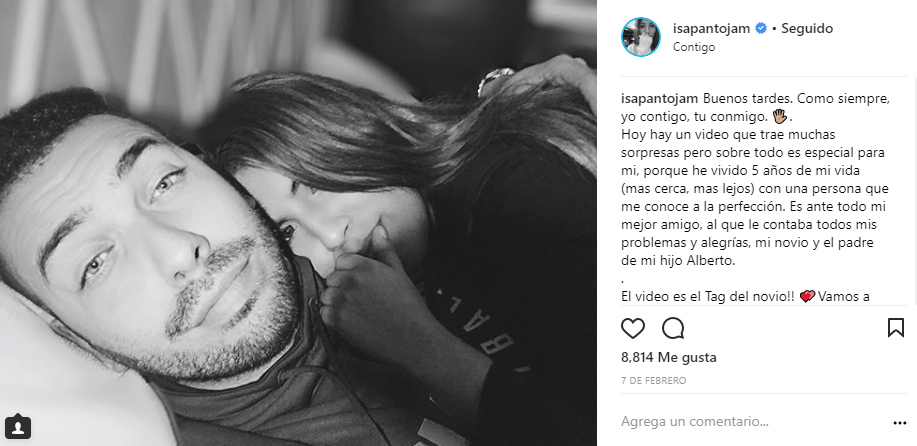Focus the Agrega un comentario field
917x446 pixels.
pyautogui.click(x=695, y=421)
